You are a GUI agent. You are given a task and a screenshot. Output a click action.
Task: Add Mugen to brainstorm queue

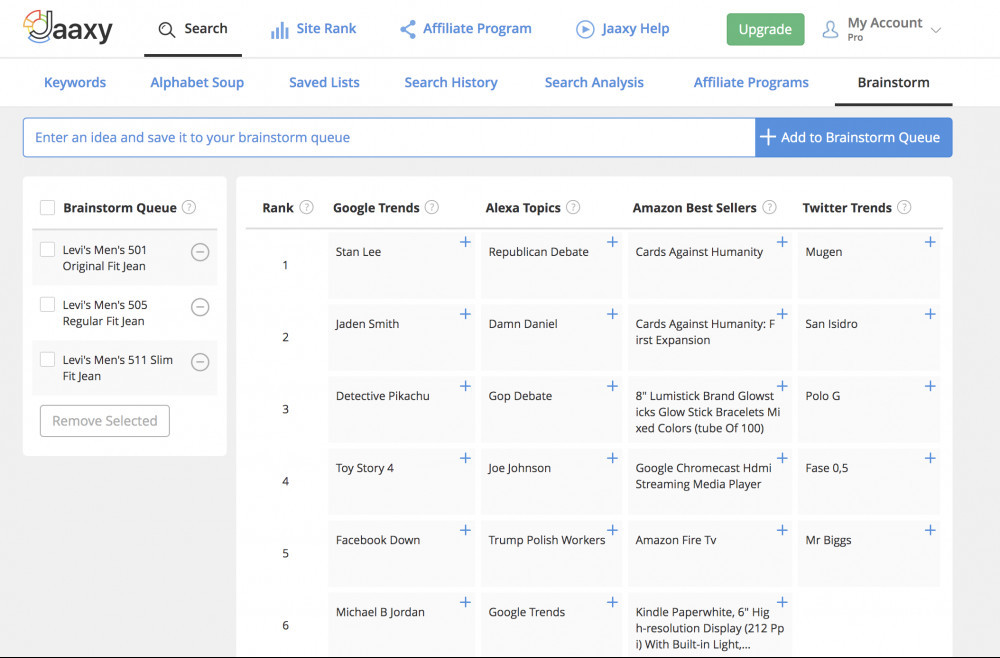coord(930,242)
